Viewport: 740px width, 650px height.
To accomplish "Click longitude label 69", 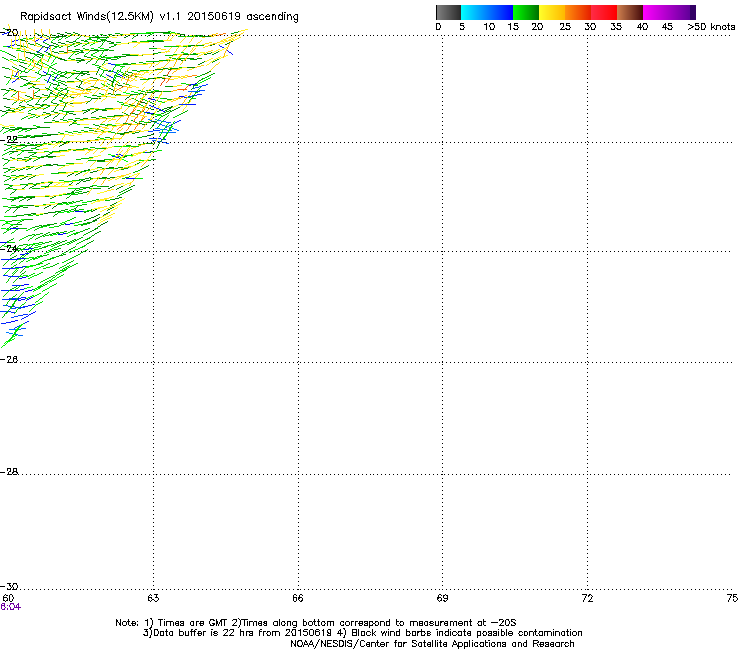I will point(442,598).
